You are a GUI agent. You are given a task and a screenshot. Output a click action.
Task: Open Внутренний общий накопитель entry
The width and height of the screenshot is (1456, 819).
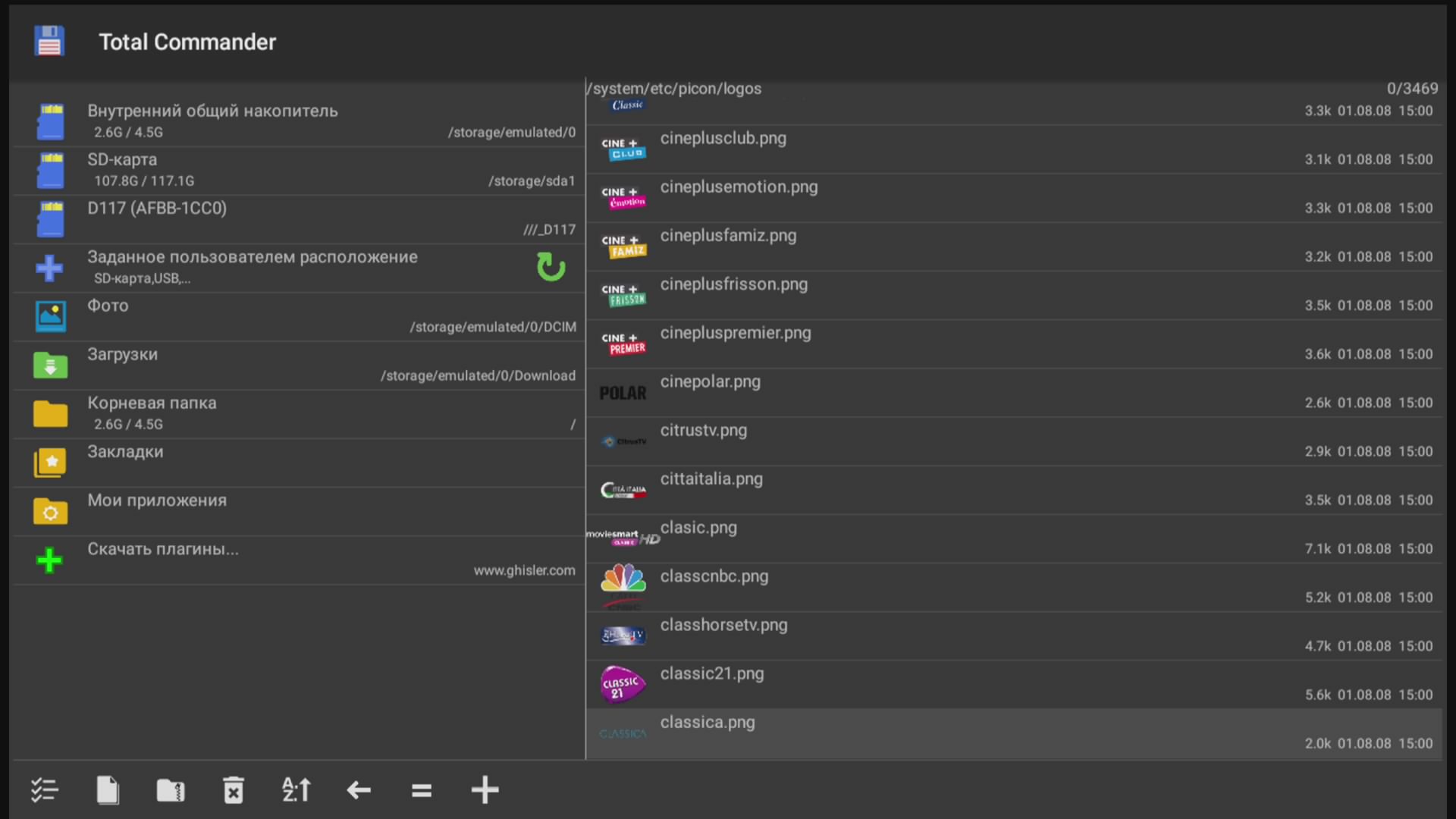click(x=298, y=122)
